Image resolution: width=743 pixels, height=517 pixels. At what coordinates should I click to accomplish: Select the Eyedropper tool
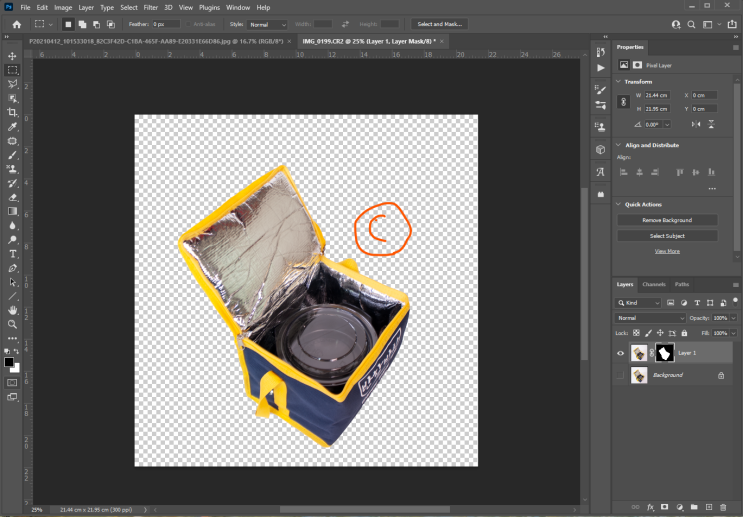tap(12, 127)
